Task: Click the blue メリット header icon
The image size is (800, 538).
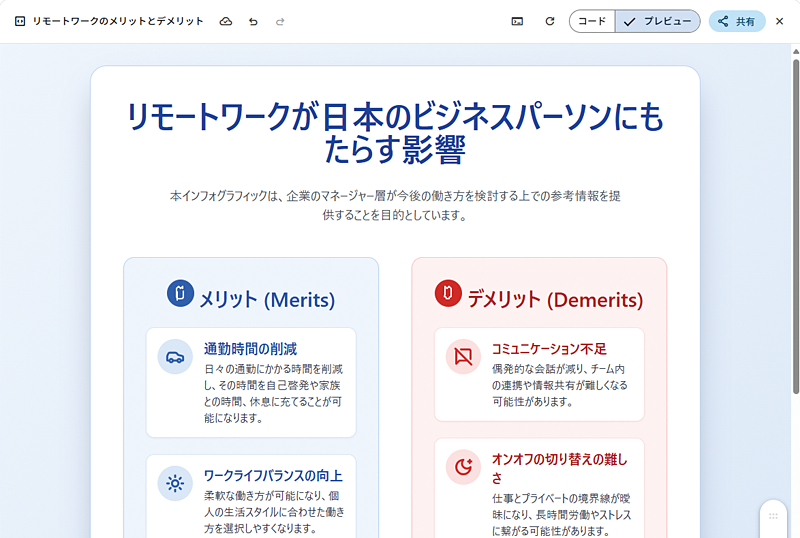Action: [x=180, y=293]
